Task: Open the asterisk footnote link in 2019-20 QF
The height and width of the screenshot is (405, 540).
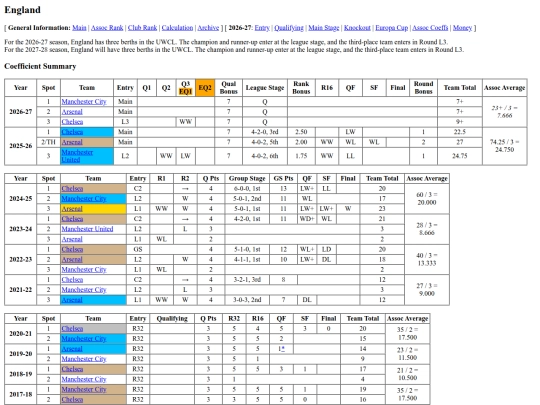Action: click(x=283, y=349)
